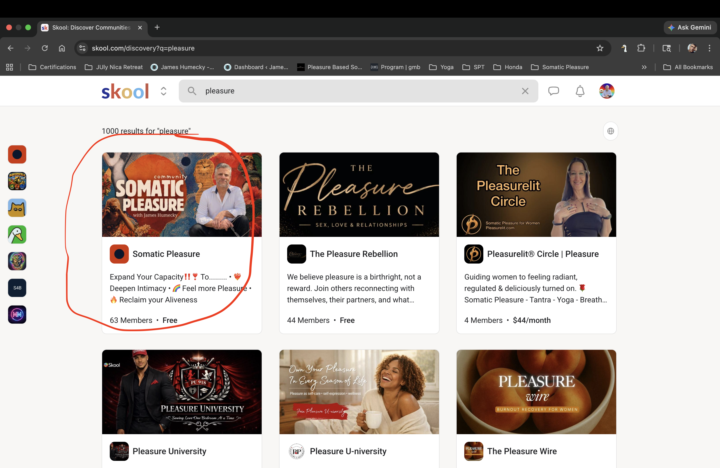
Task: Click the browser home button
Action: tap(62, 48)
